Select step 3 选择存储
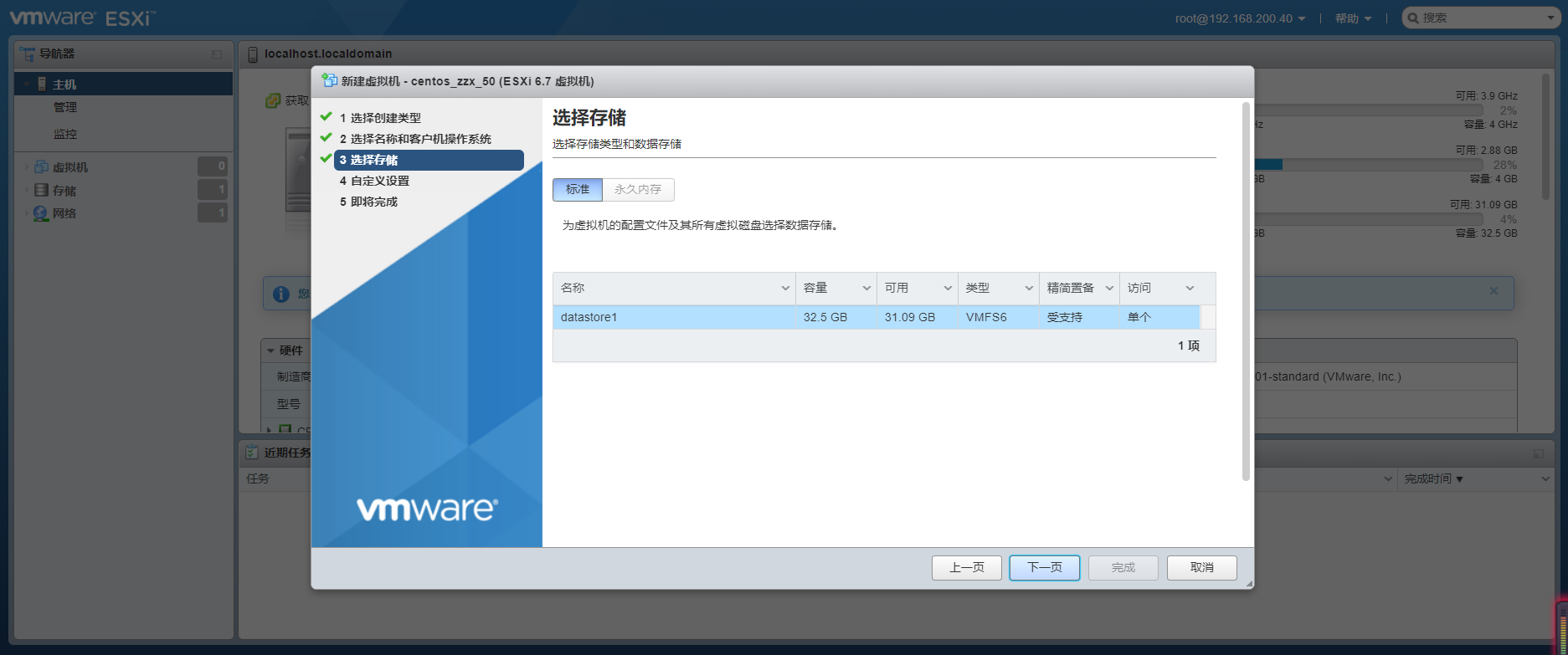1568x655 pixels. click(429, 160)
